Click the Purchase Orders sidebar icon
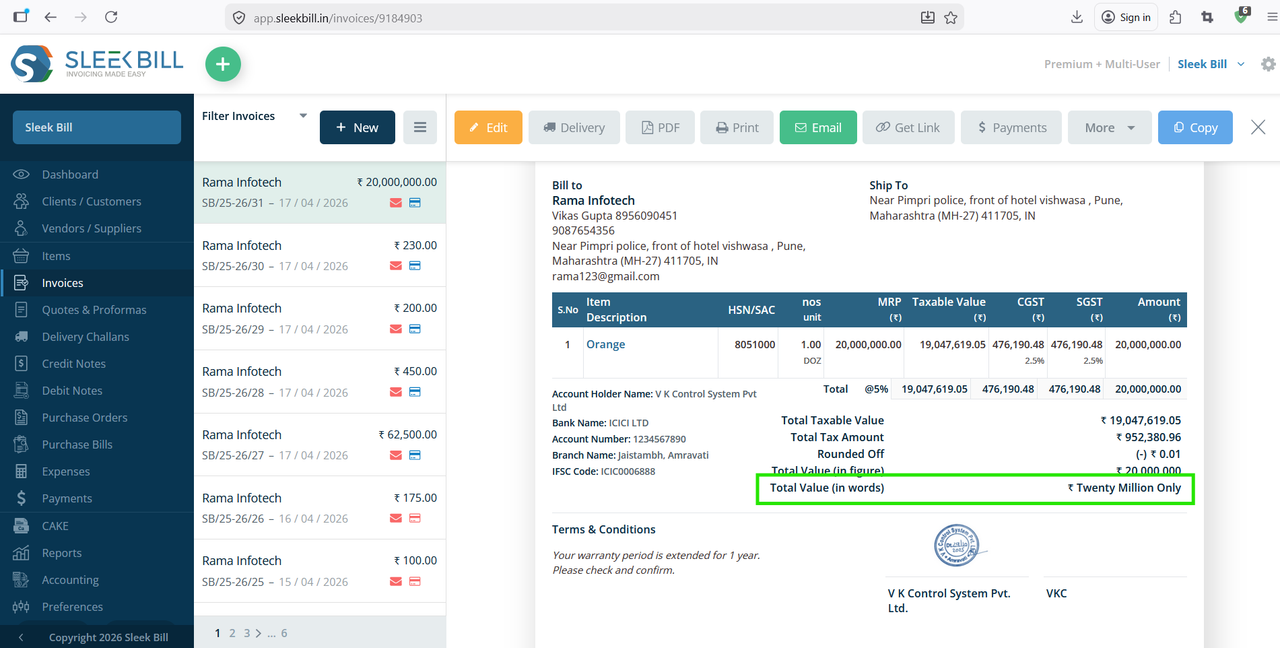Image resolution: width=1280 pixels, height=648 pixels. (x=21, y=418)
